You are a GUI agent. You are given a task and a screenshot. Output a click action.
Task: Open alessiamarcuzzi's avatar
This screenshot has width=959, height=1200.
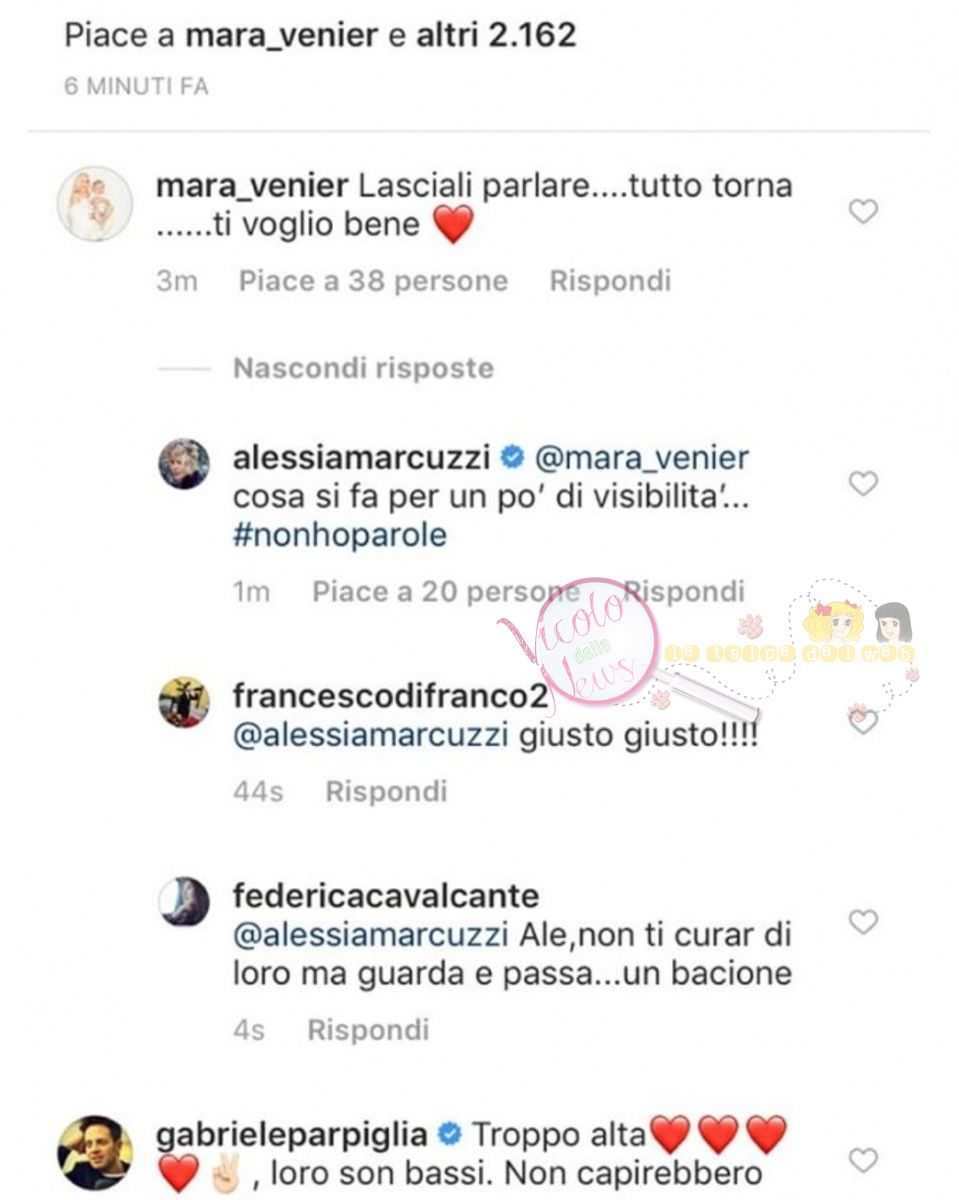(185, 464)
